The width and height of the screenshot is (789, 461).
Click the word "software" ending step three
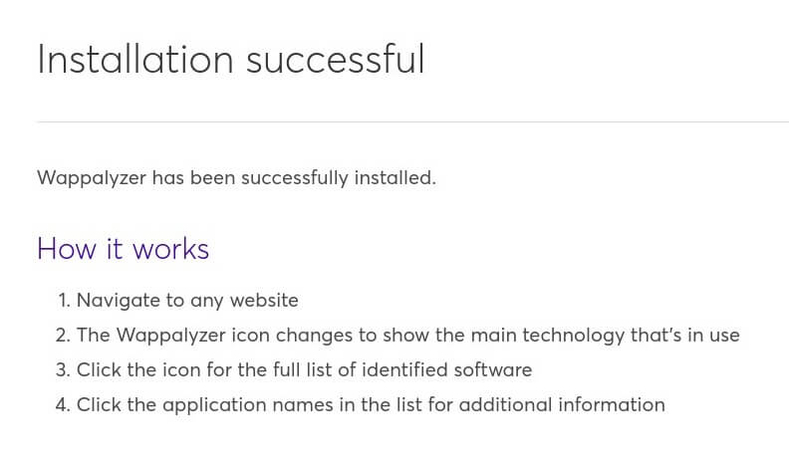click(493, 370)
